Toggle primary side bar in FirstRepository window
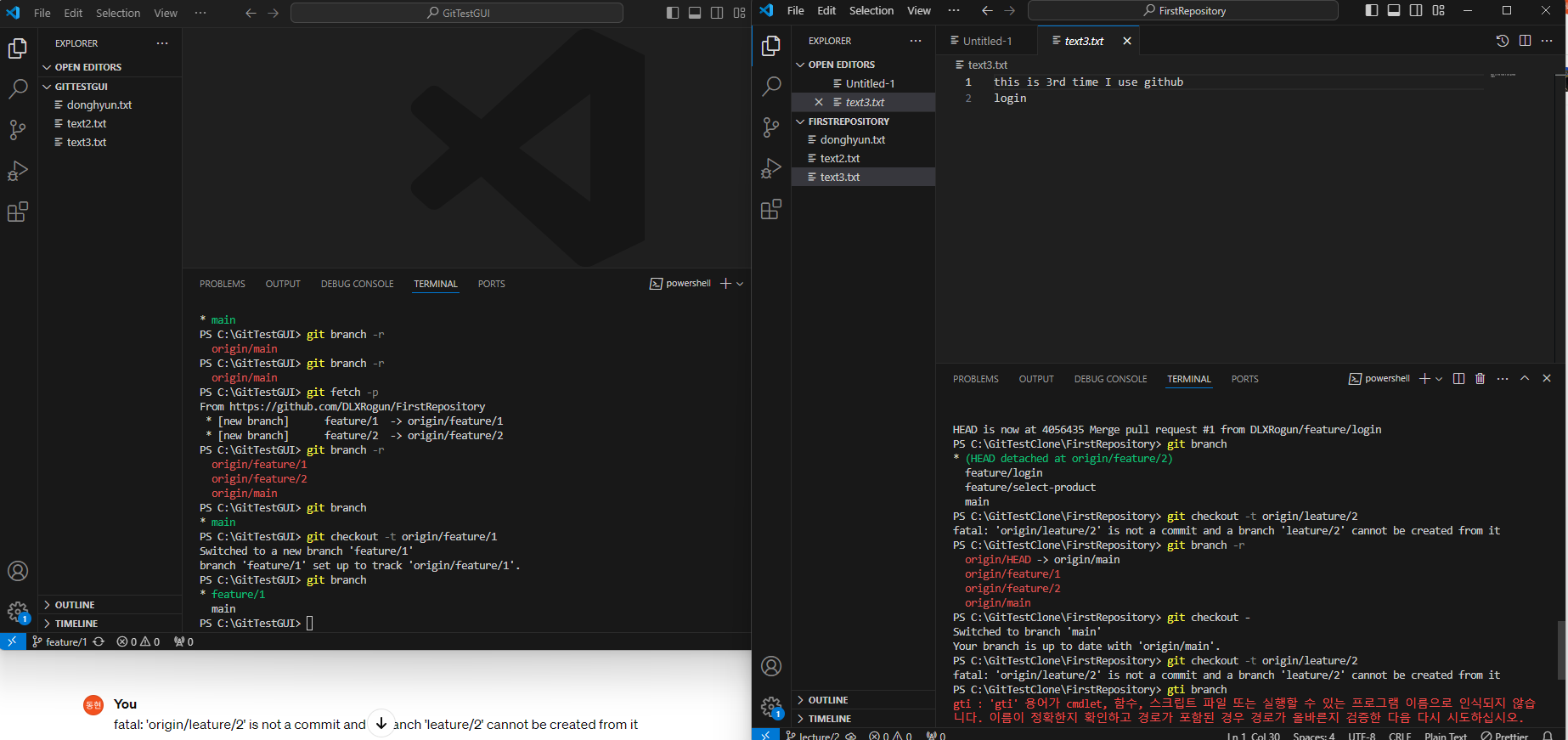The image size is (1568, 740). [1372, 11]
